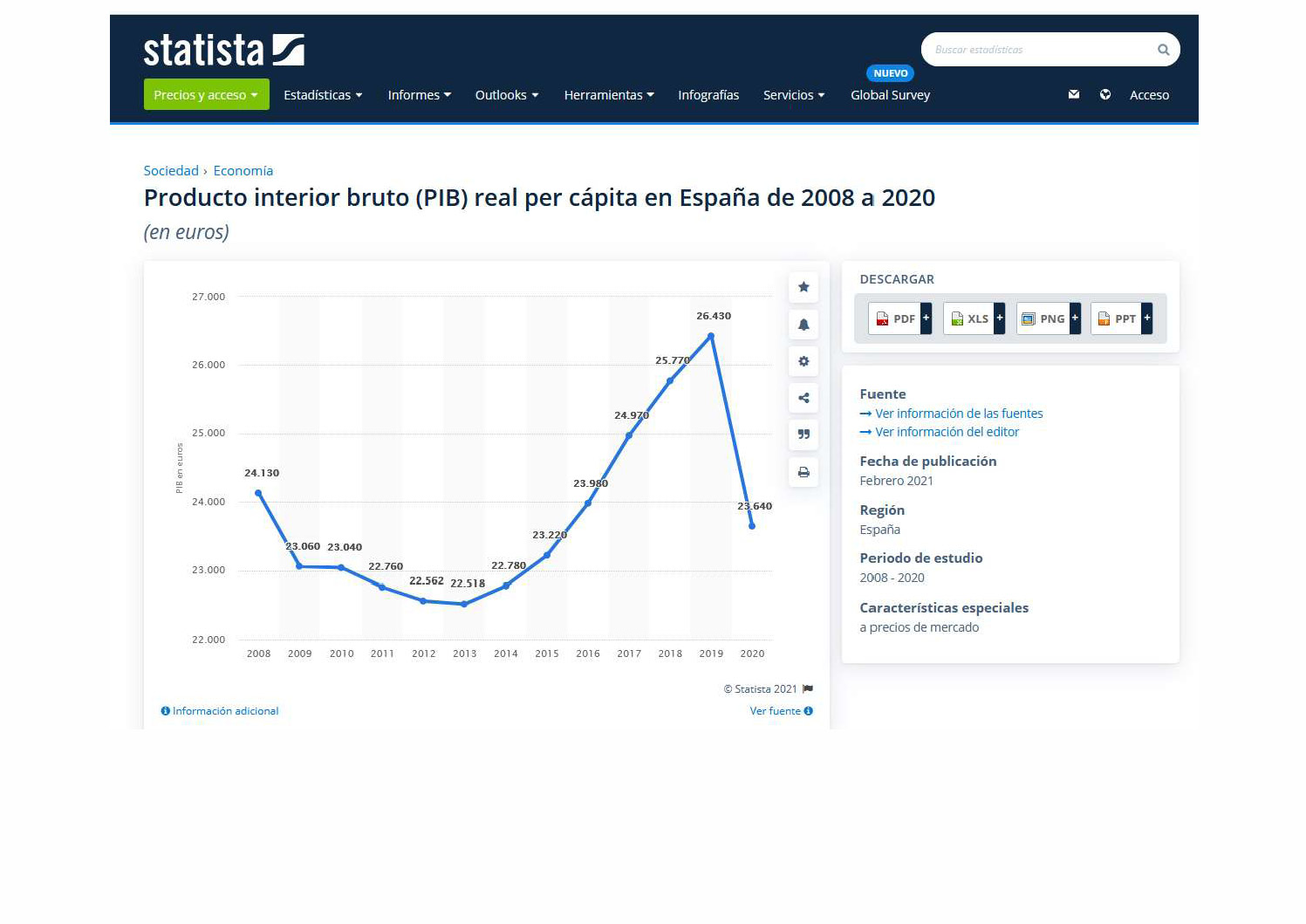Print the chart using printer icon

[803, 472]
